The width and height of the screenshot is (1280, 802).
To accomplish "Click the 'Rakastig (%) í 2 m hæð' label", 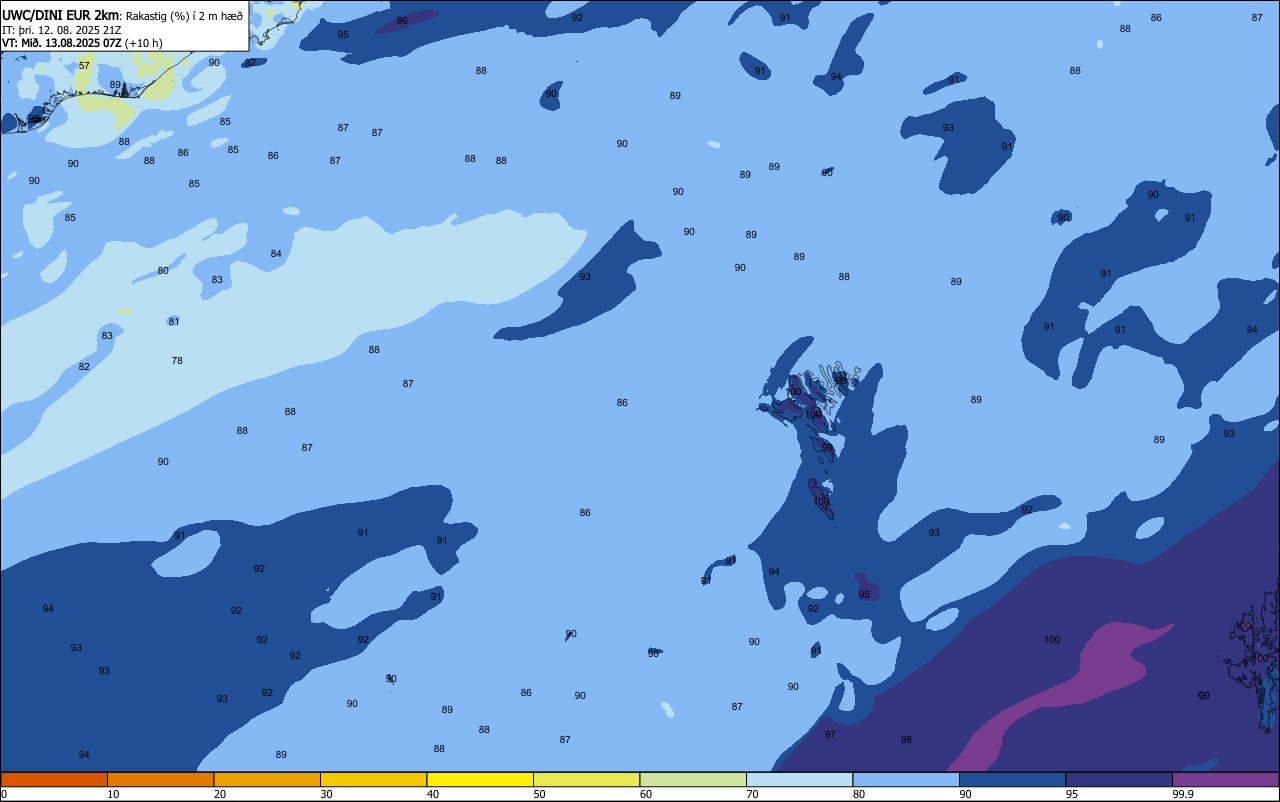I will (184, 16).
